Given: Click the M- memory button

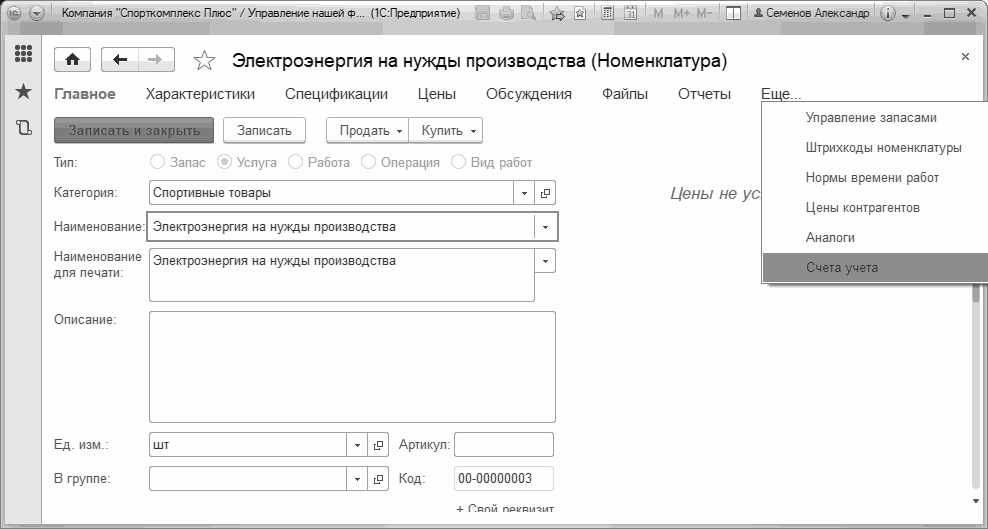Looking at the screenshot, I should [704, 13].
